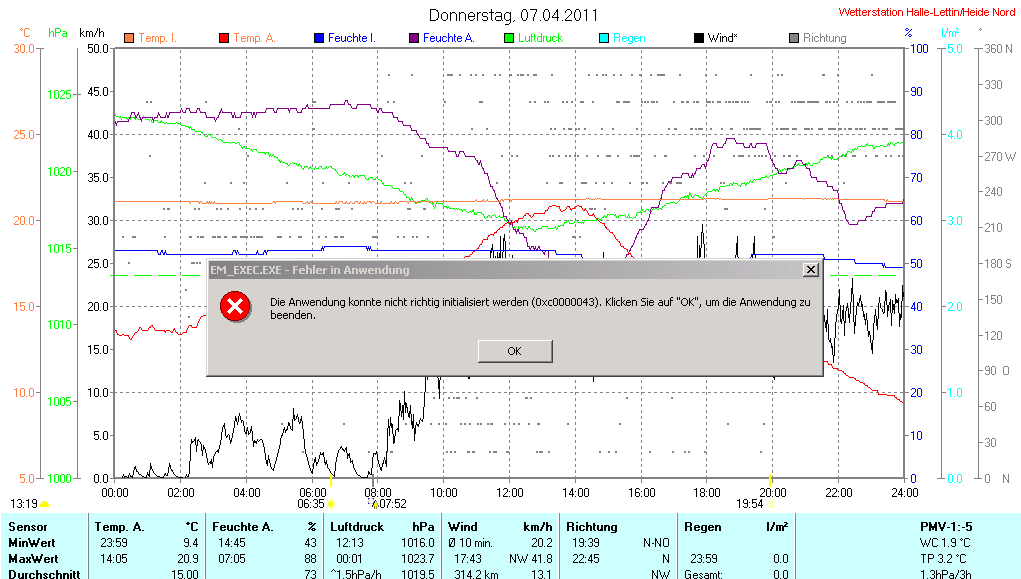Click the sunset marker at 19:54

click(770, 504)
